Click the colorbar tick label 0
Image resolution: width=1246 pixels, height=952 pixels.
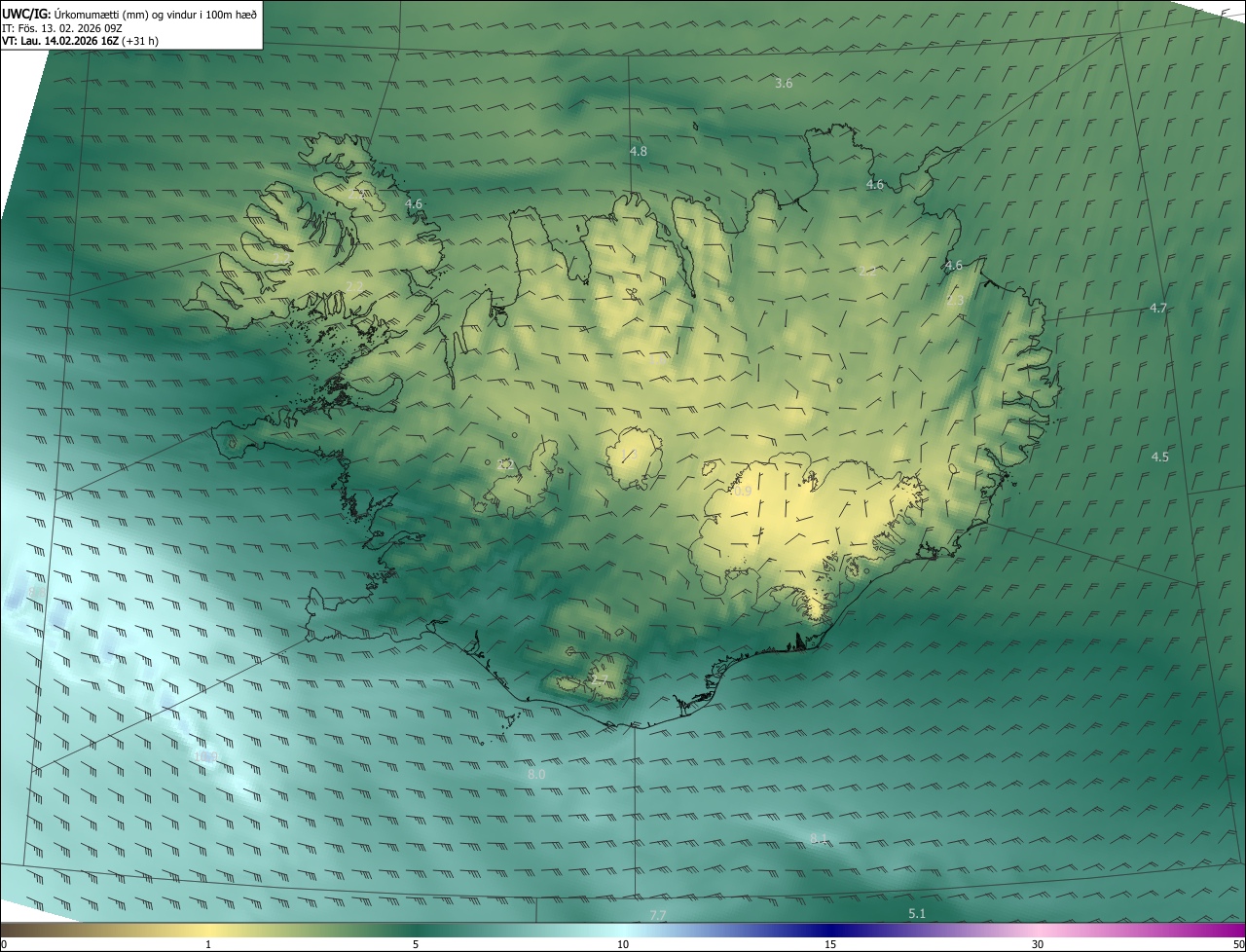pyautogui.click(x=3, y=944)
